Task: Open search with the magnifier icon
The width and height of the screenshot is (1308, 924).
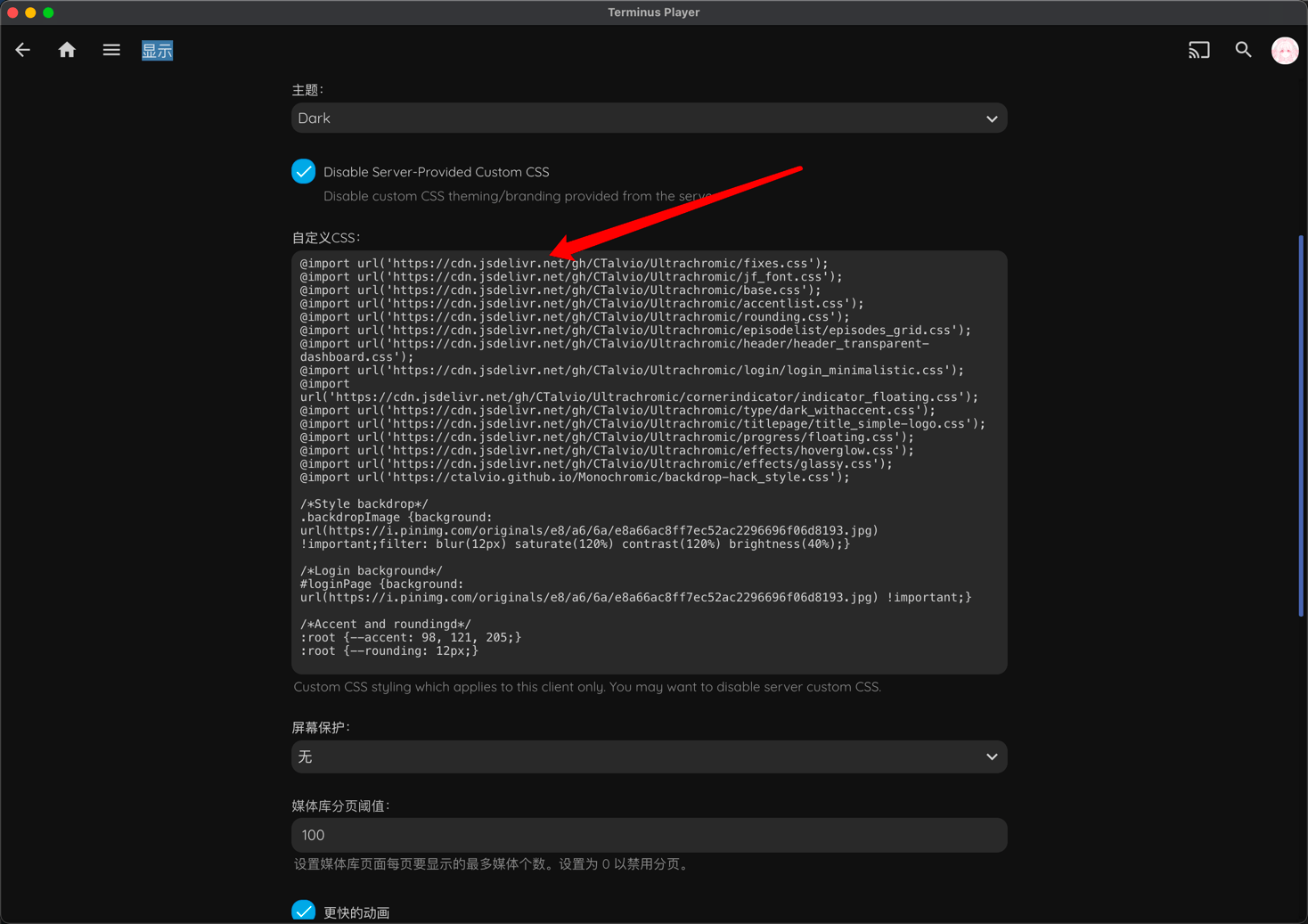Action: (1243, 50)
